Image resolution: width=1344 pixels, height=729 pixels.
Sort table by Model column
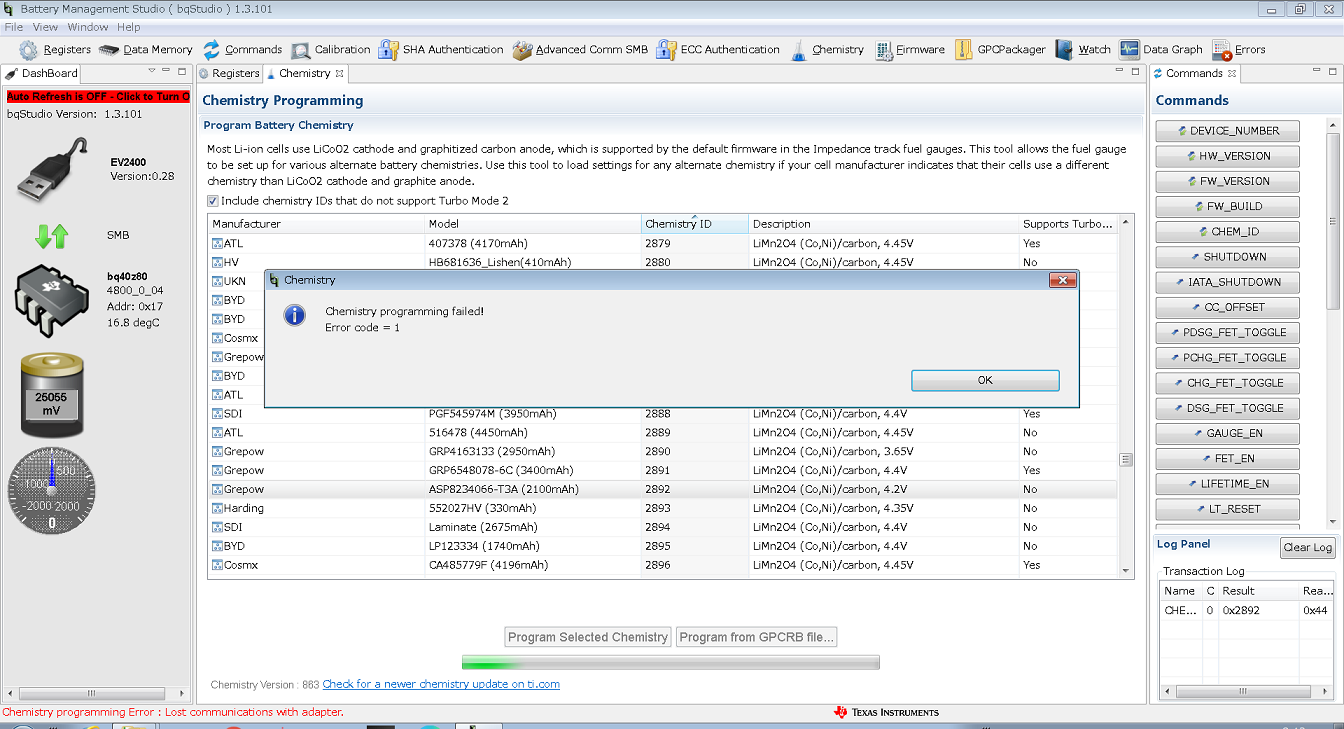point(533,224)
